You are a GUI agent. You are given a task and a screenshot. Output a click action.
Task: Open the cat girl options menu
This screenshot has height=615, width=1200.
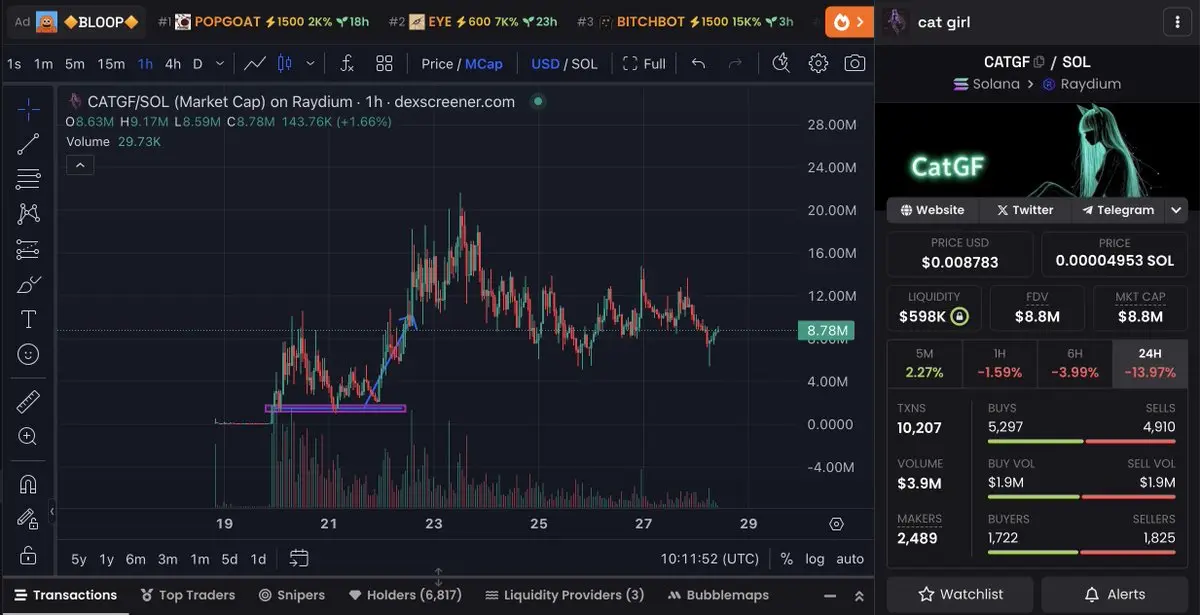[x=1176, y=22]
